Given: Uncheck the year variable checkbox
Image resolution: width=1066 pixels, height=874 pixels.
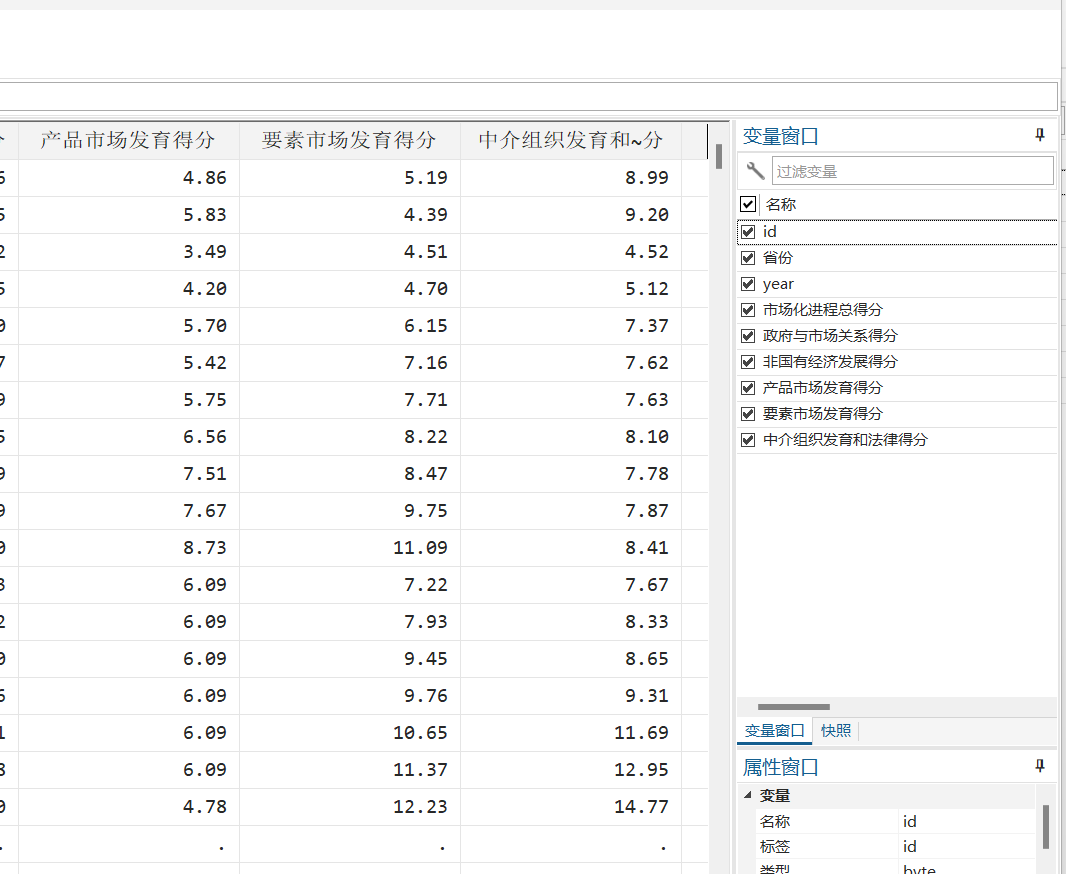Looking at the screenshot, I should pos(748,284).
